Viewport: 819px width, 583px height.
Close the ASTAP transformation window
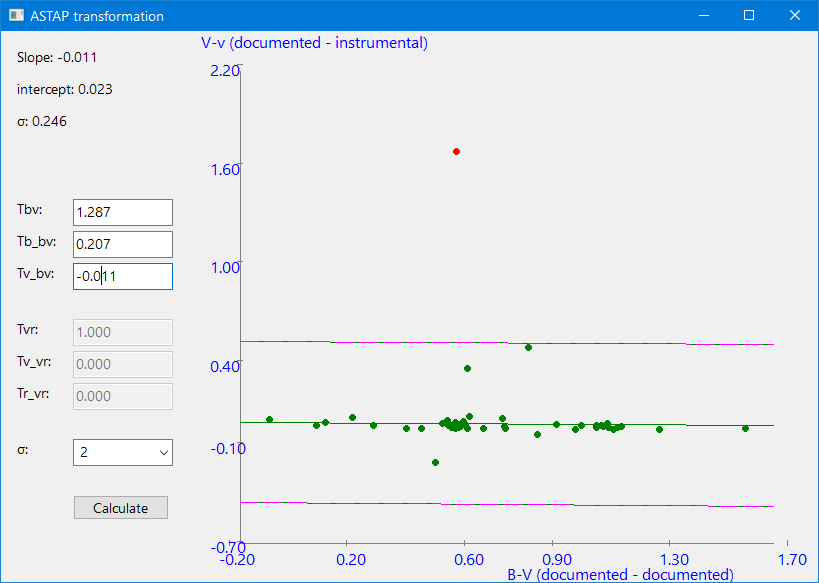(x=794, y=15)
